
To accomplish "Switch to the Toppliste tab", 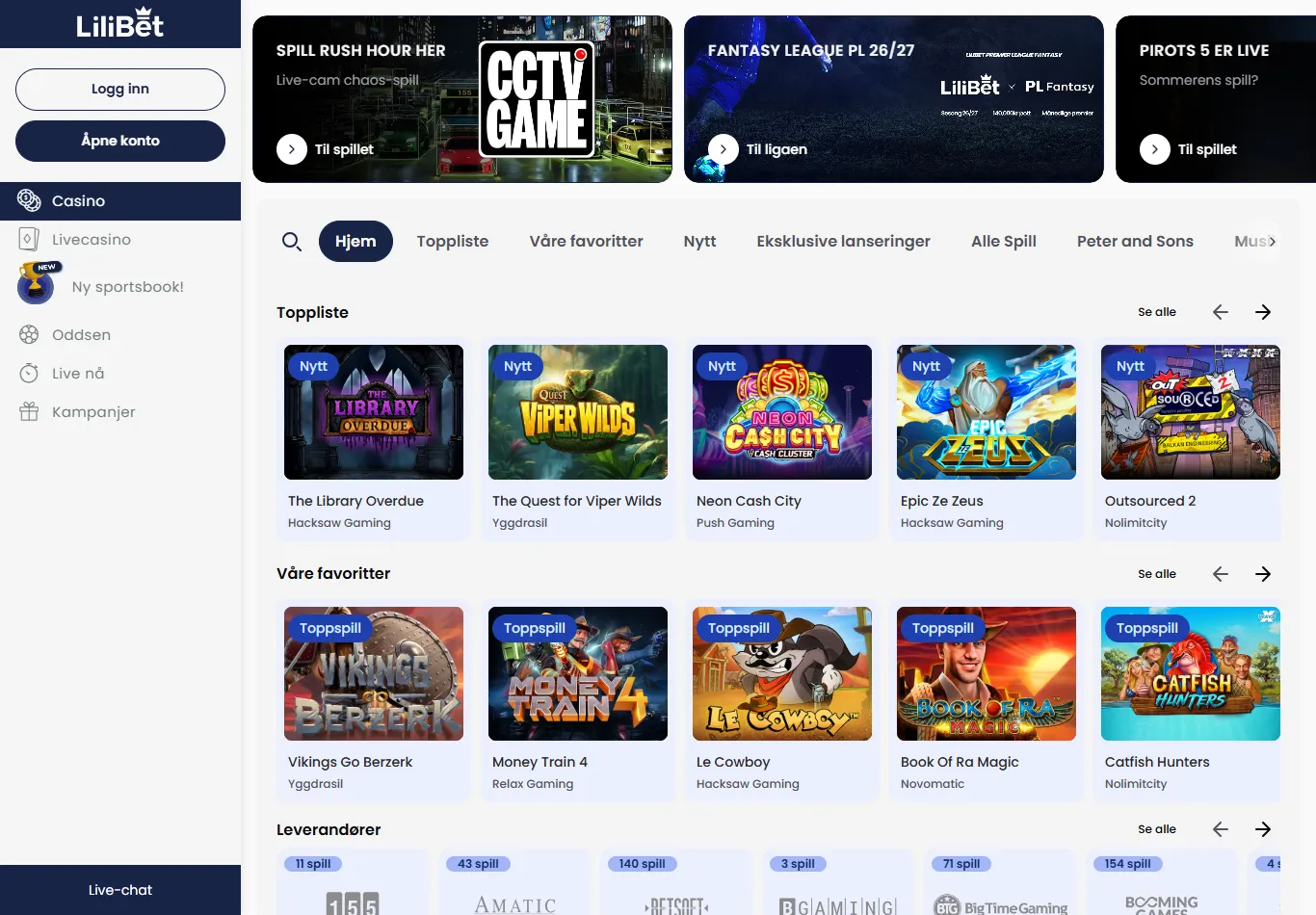I will [453, 242].
